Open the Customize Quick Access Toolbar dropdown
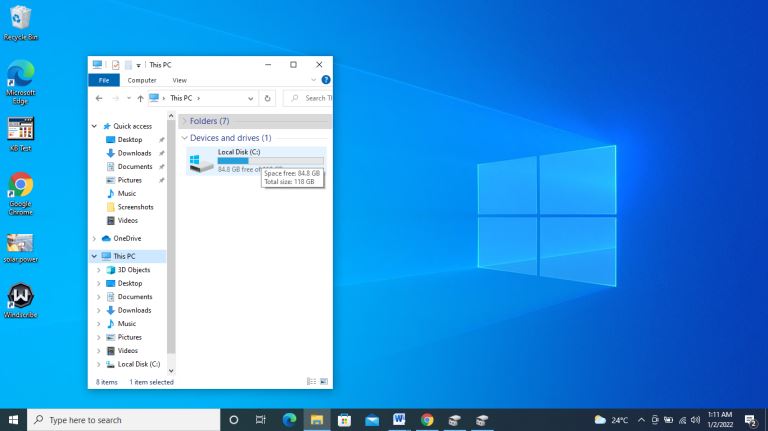Viewport: 768px width, 431px height. tap(139, 65)
